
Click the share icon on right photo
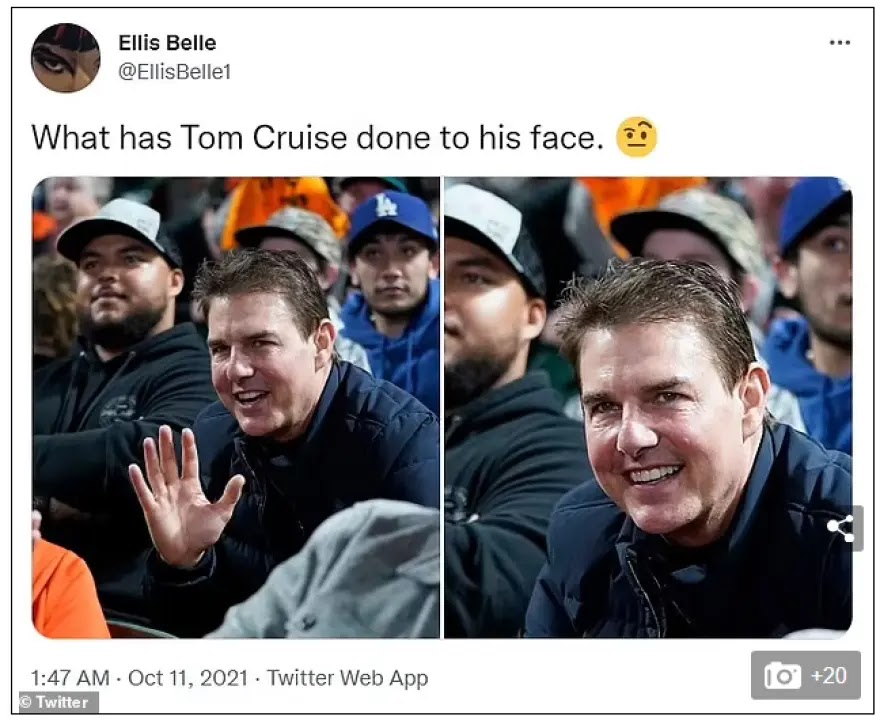coord(841,529)
